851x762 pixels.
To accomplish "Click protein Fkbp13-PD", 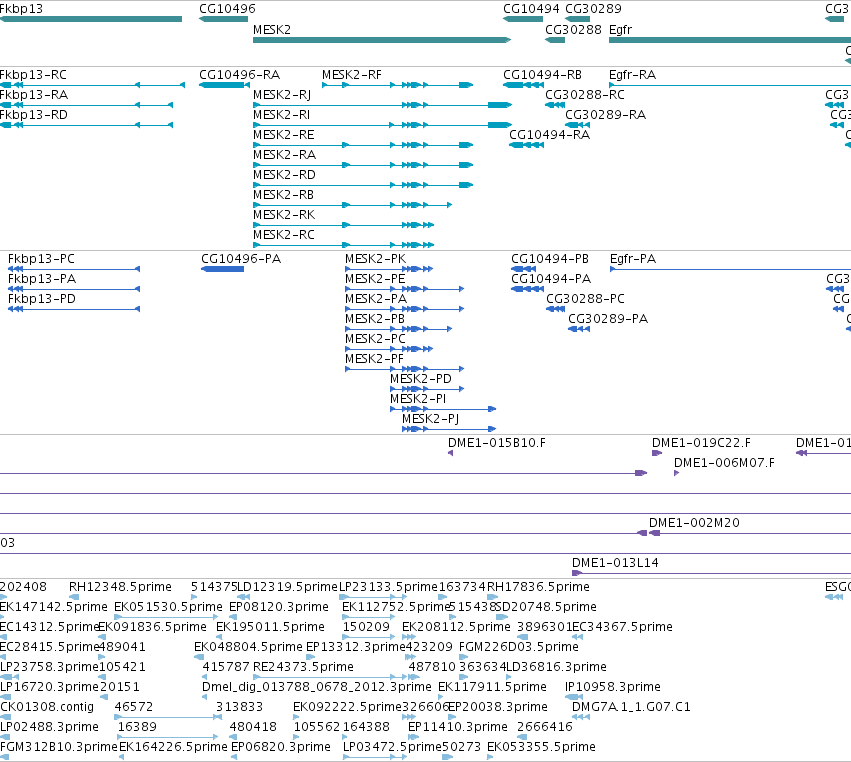I will click(x=42, y=299).
